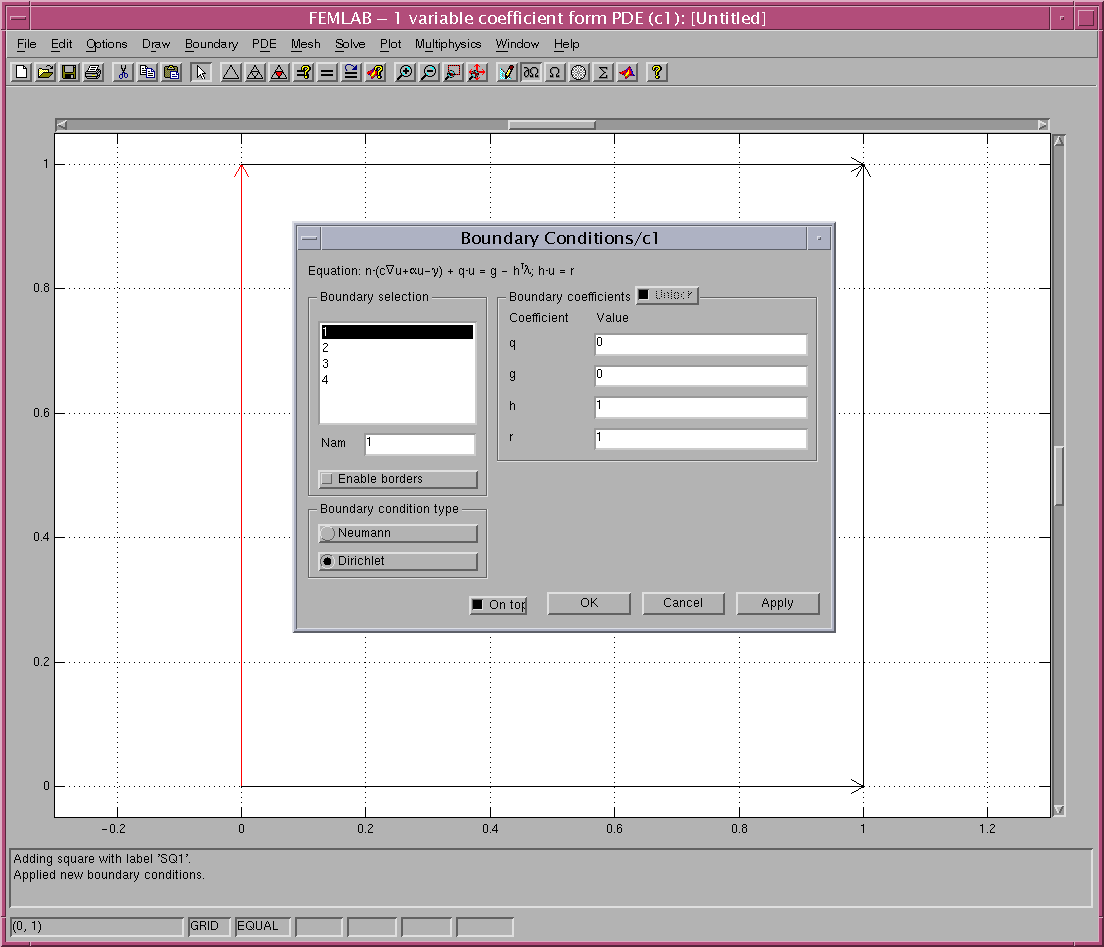Open the Window menu

point(517,44)
